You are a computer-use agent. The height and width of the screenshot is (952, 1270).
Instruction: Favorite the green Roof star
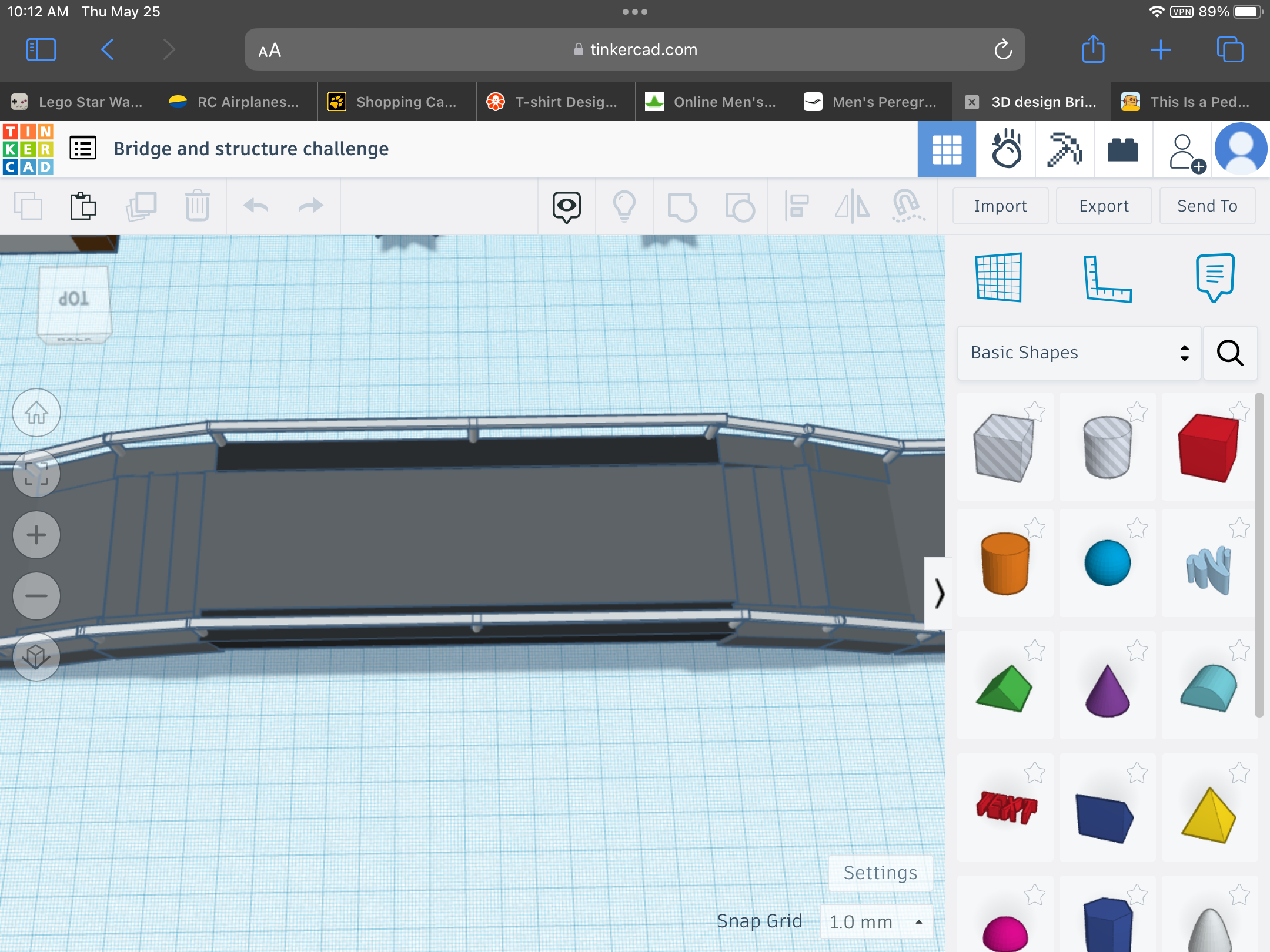pyautogui.click(x=1034, y=649)
